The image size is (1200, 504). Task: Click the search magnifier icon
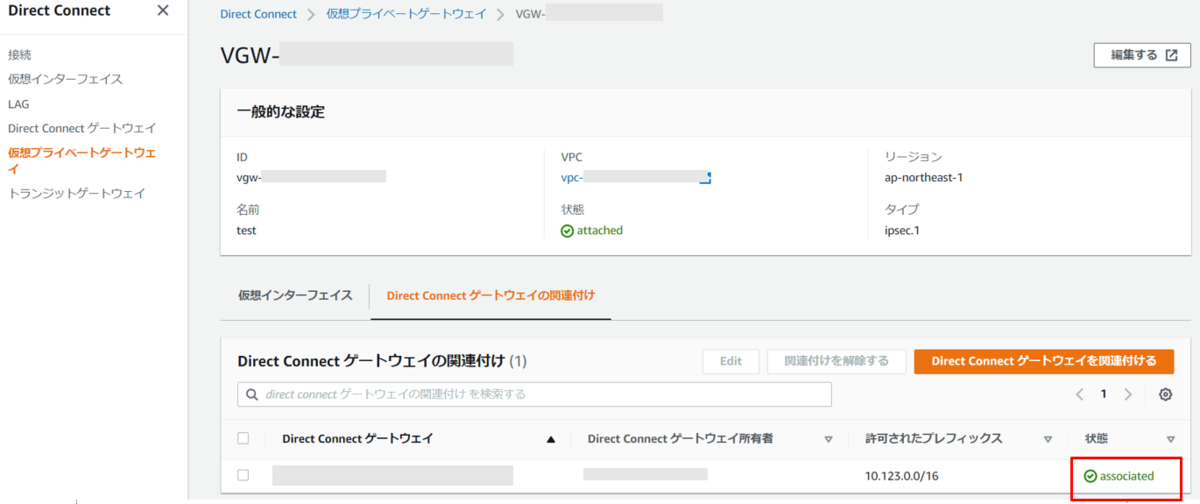[x=252, y=394]
